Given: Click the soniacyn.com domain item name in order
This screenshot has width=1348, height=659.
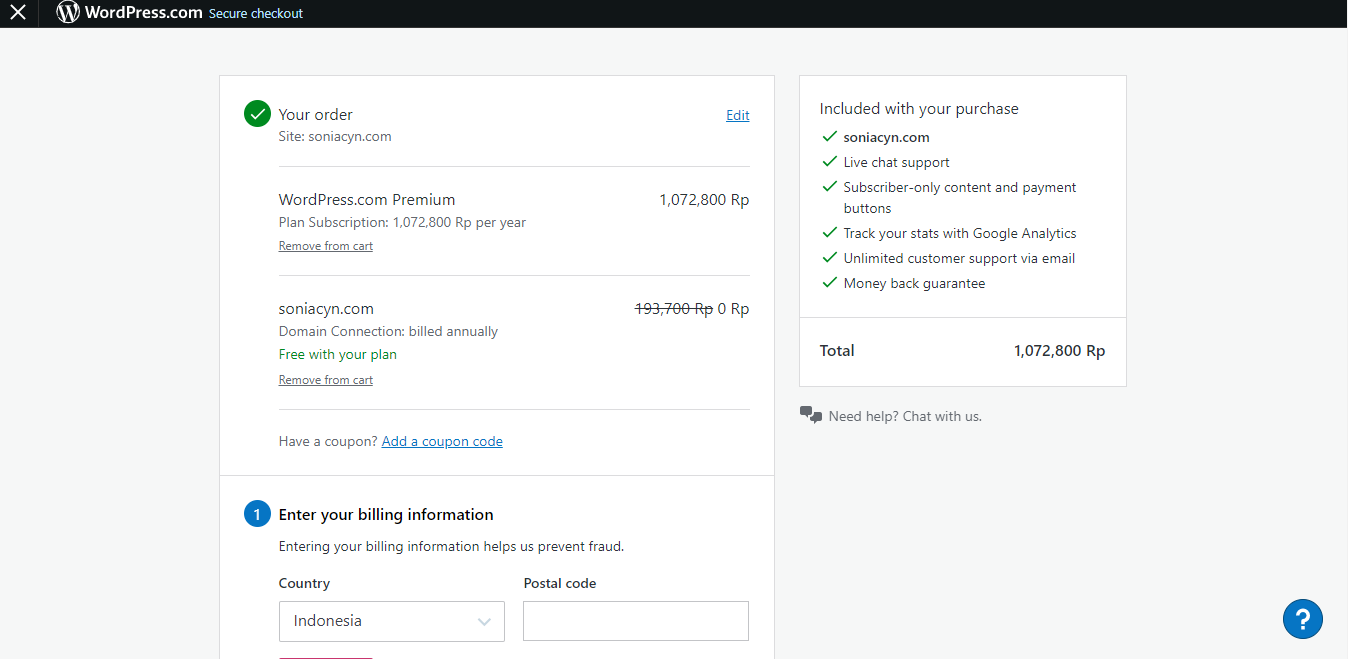Looking at the screenshot, I should [326, 309].
